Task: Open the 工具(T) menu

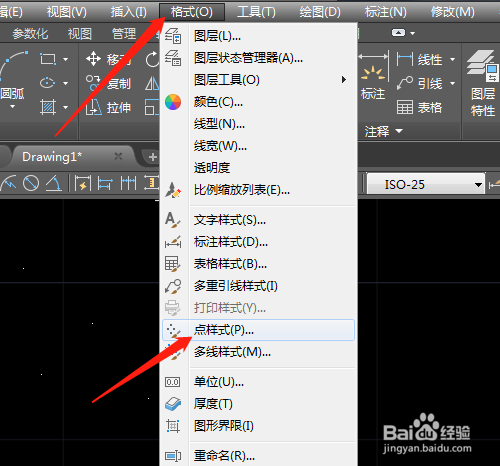Action: click(x=256, y=12)
